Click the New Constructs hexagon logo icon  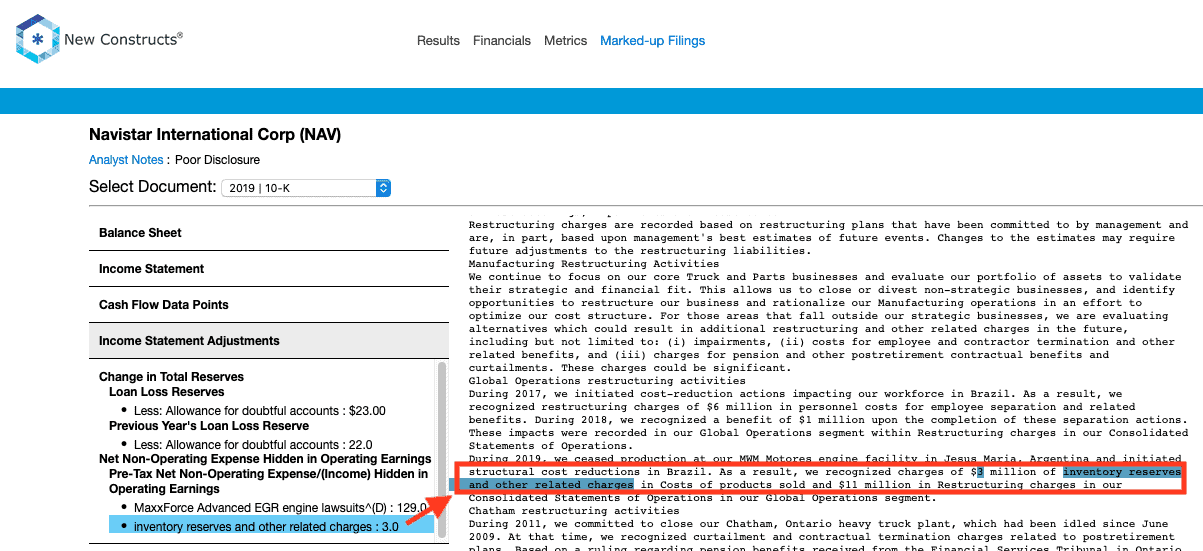tap(37, 40)
